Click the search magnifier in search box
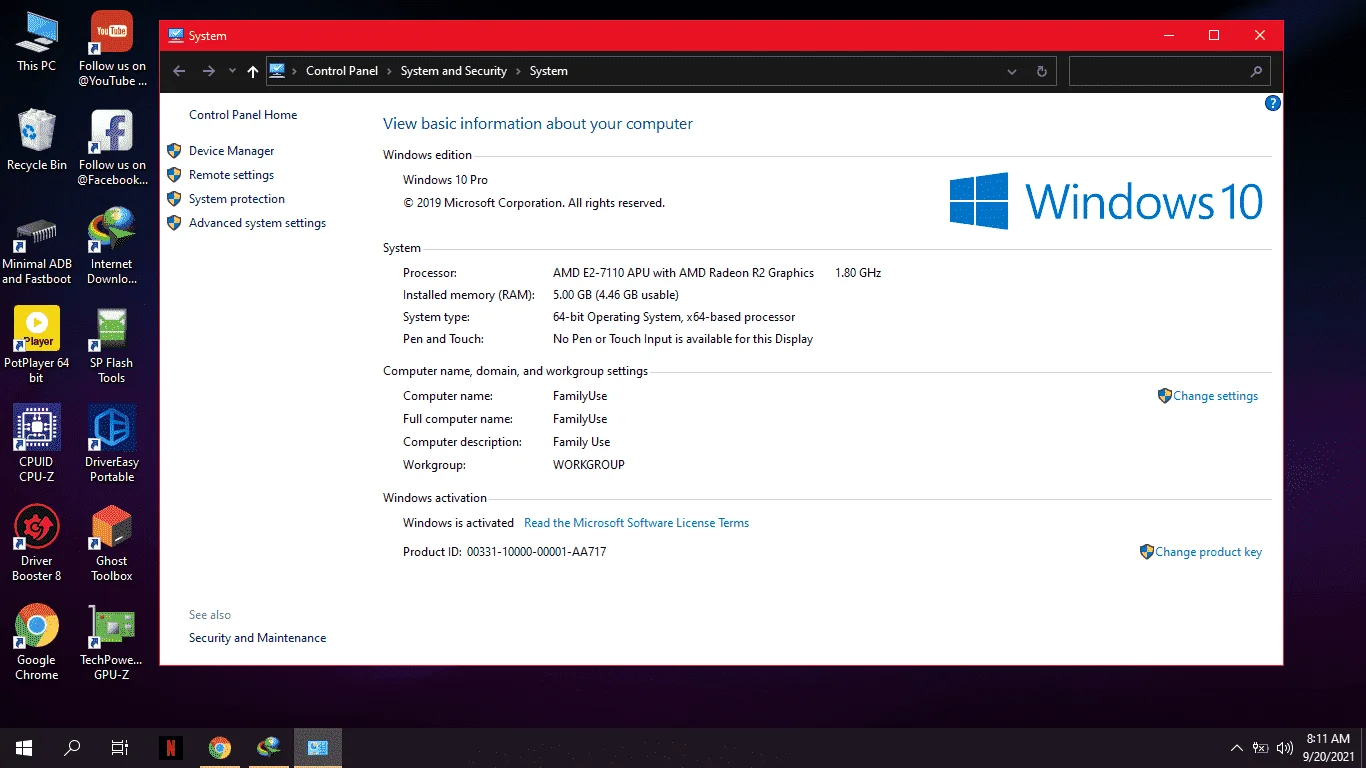 click(x=1256, y=72)
